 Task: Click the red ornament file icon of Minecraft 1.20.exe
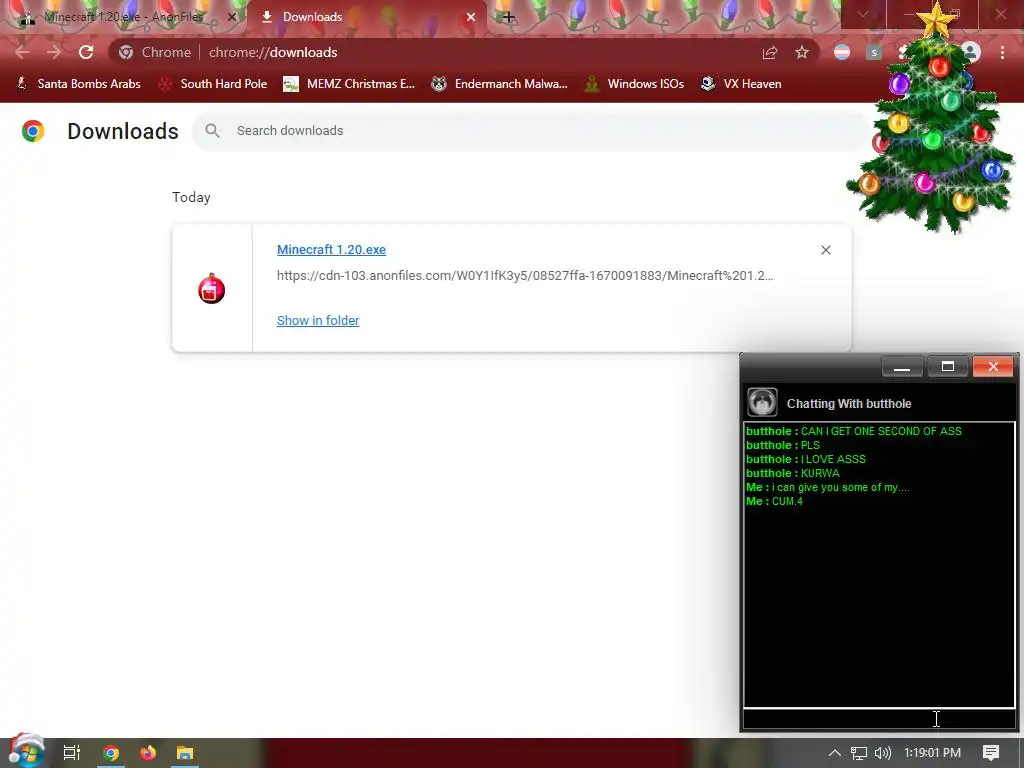pyautogui.click(x=212, y=289)
